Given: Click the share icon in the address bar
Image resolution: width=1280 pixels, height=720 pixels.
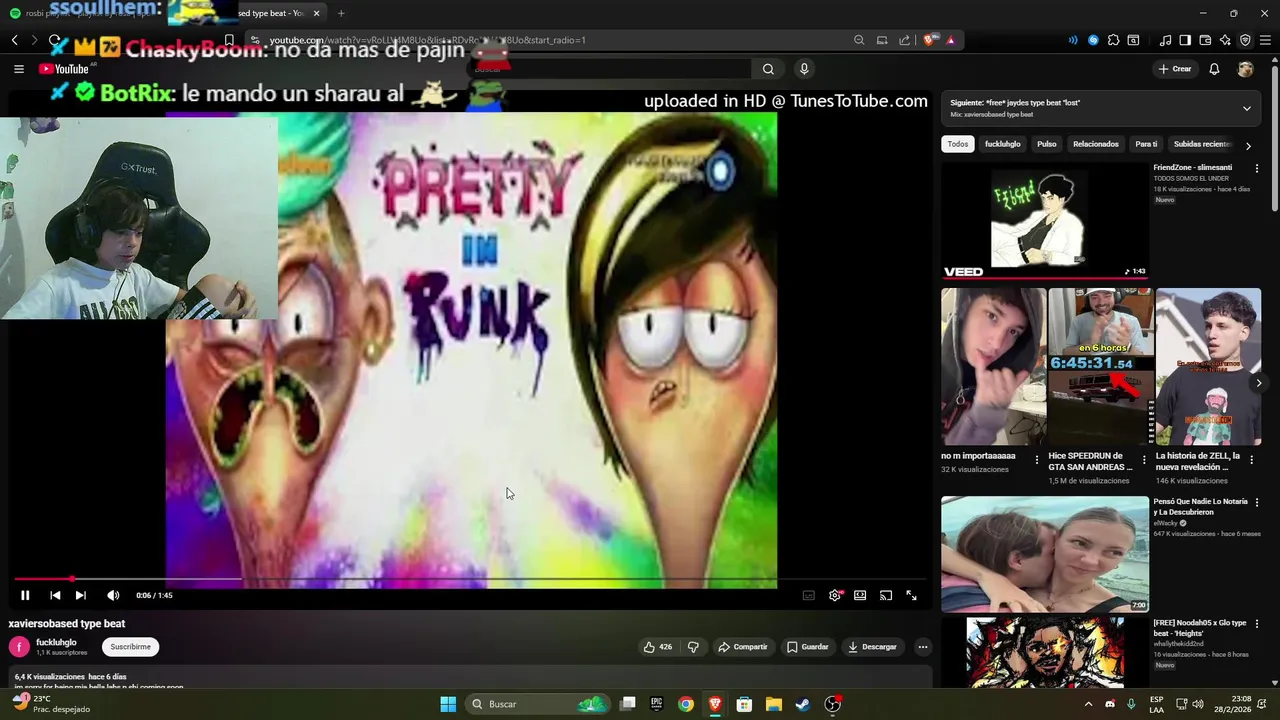Looking at the screenshot, I should (905, 40).
